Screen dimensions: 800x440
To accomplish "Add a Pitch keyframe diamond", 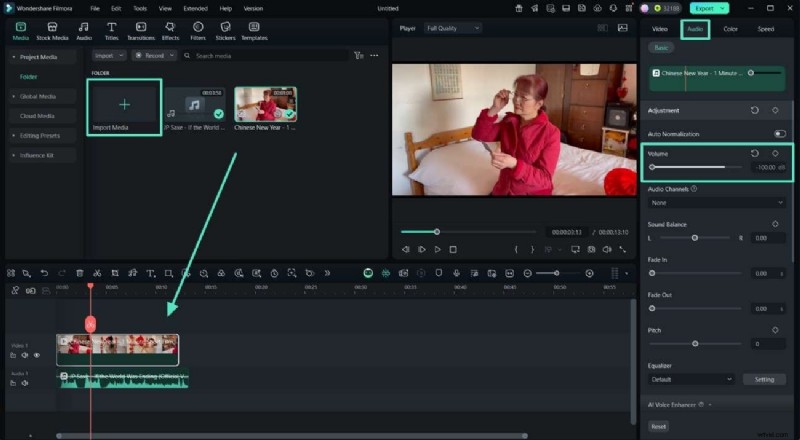I will point(775,330).
